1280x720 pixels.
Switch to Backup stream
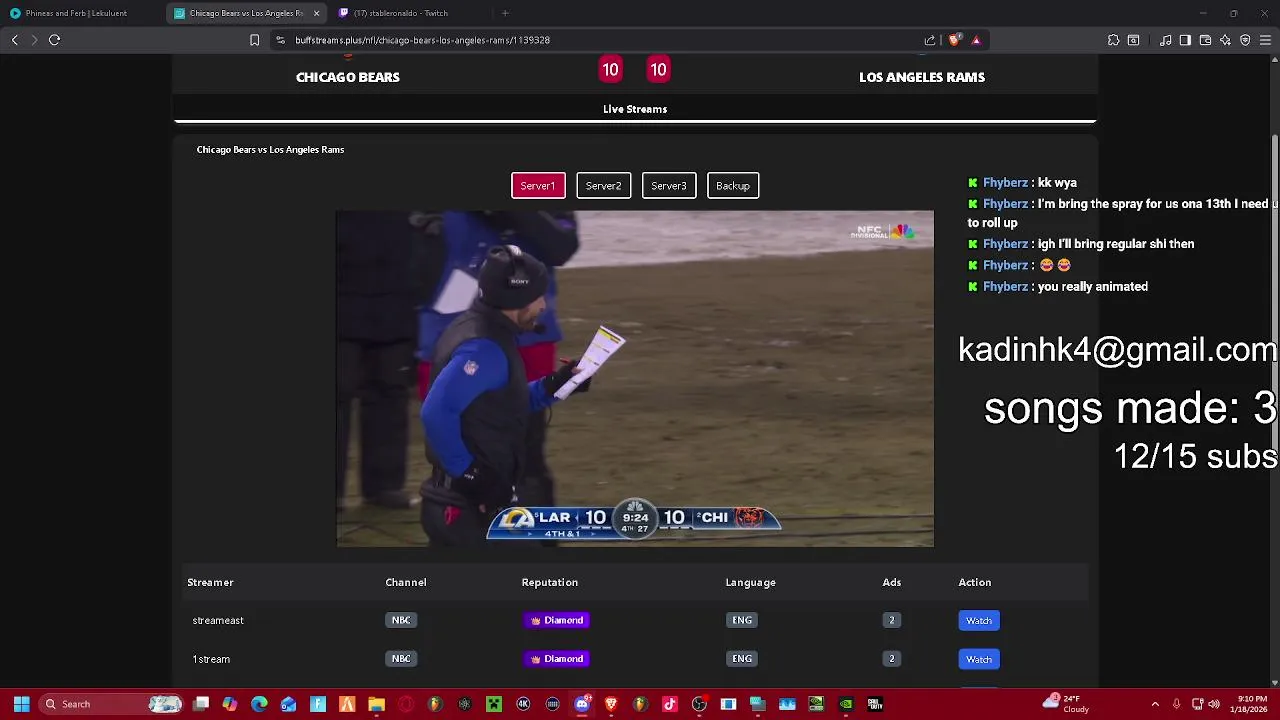(733, 186)
